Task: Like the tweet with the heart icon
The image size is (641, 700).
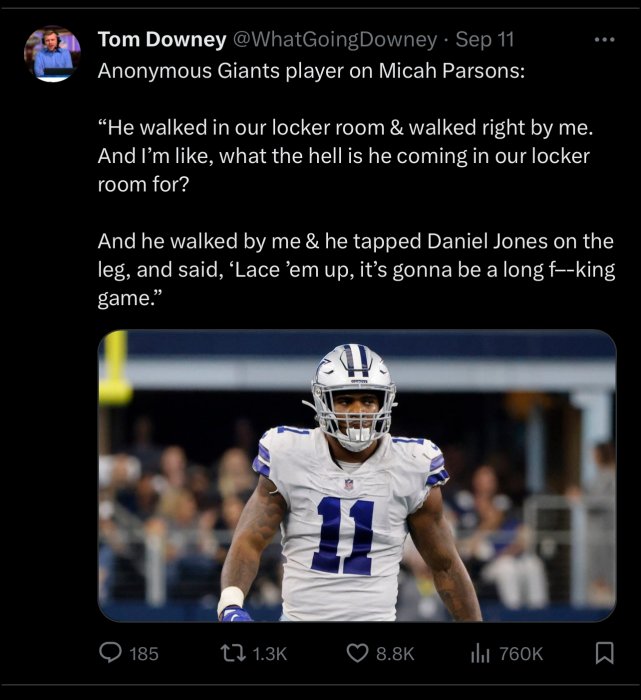Action: point(358,653)
